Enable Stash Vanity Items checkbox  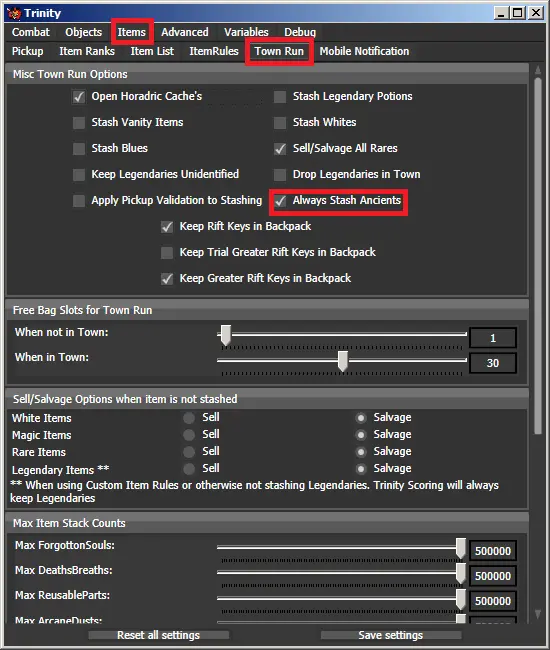tap(79, 123)
